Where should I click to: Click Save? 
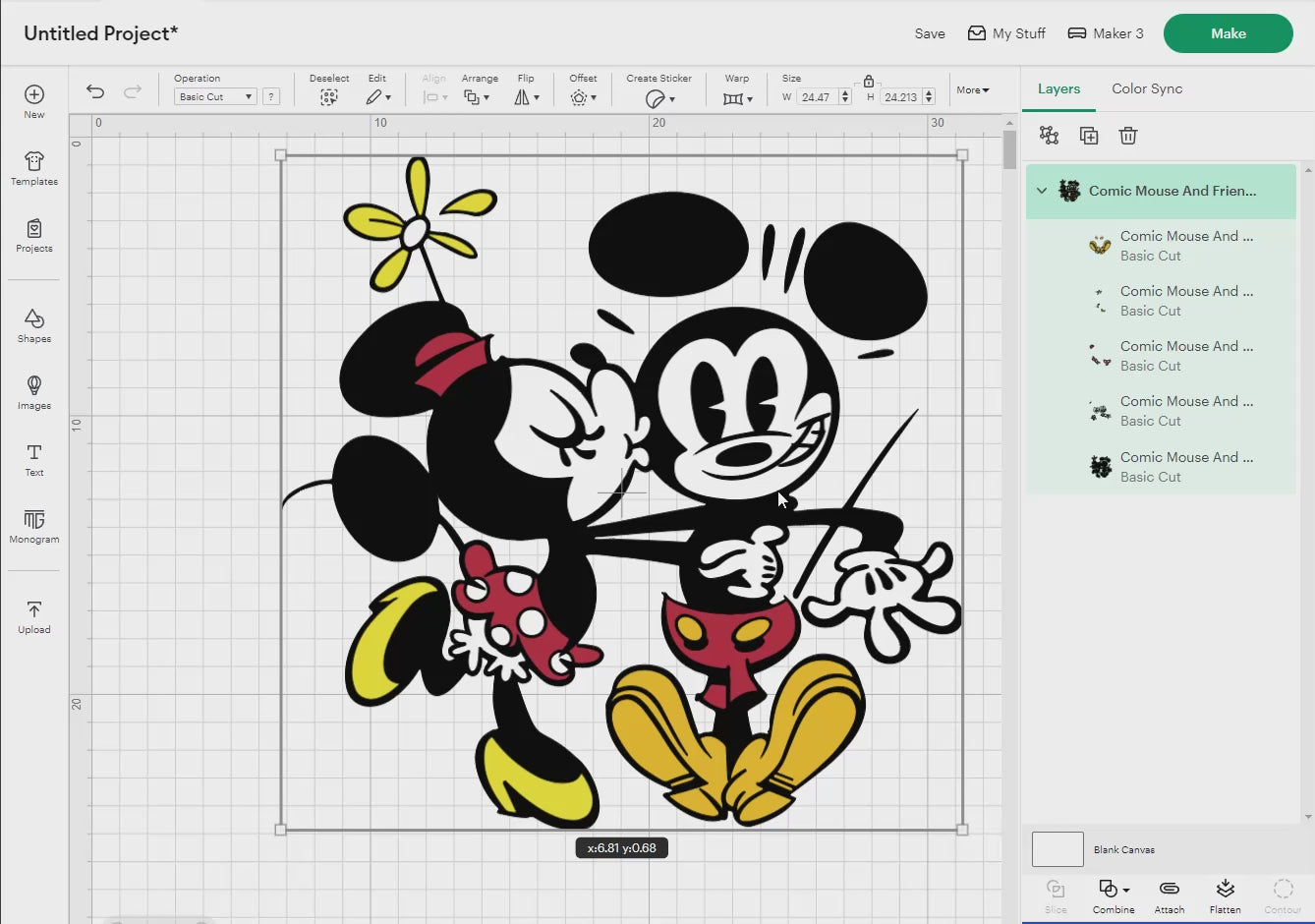pyautogui.click(x=930, y=33)
